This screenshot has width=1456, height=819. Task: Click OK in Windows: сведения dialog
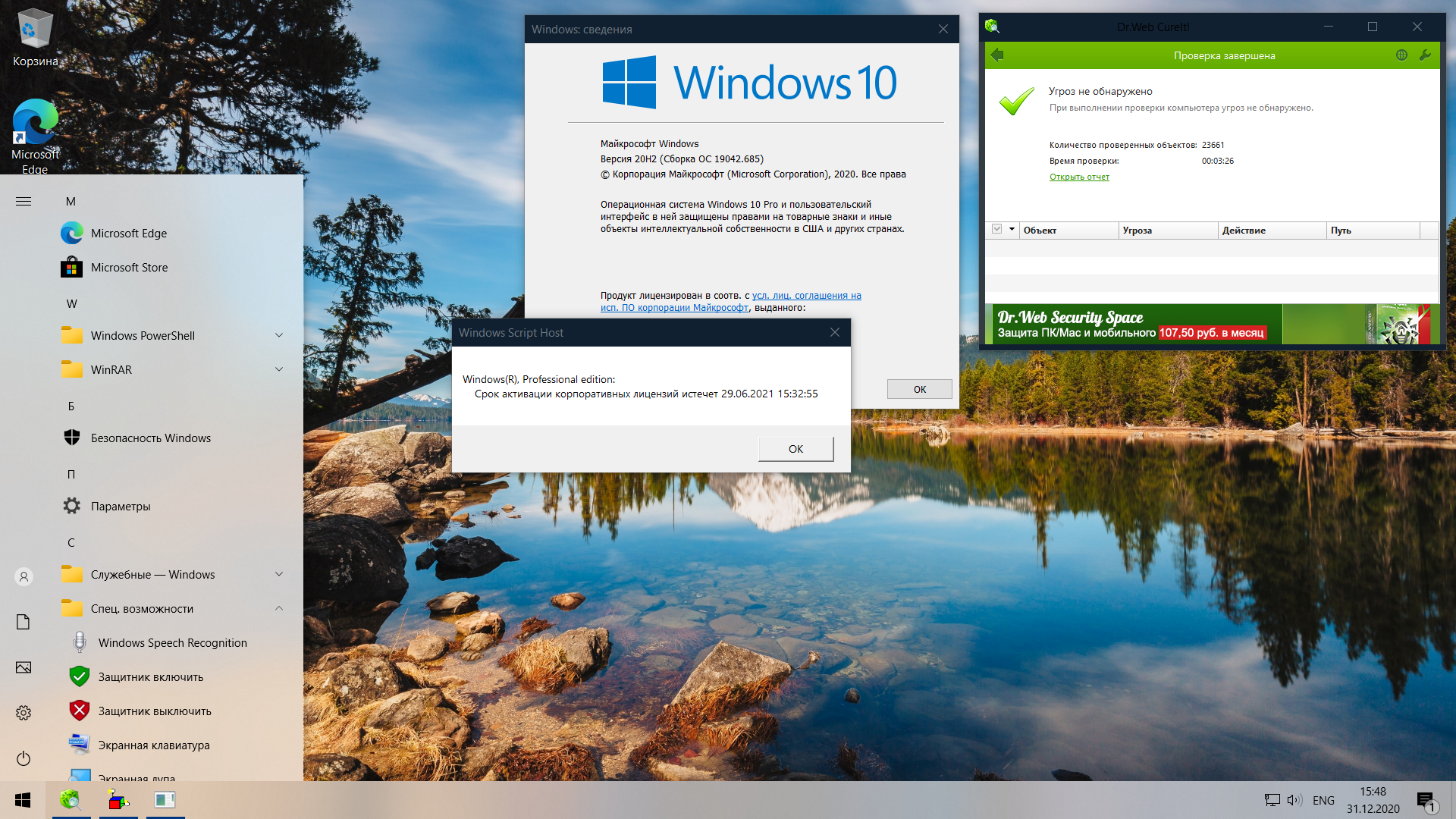pos(919,389)
